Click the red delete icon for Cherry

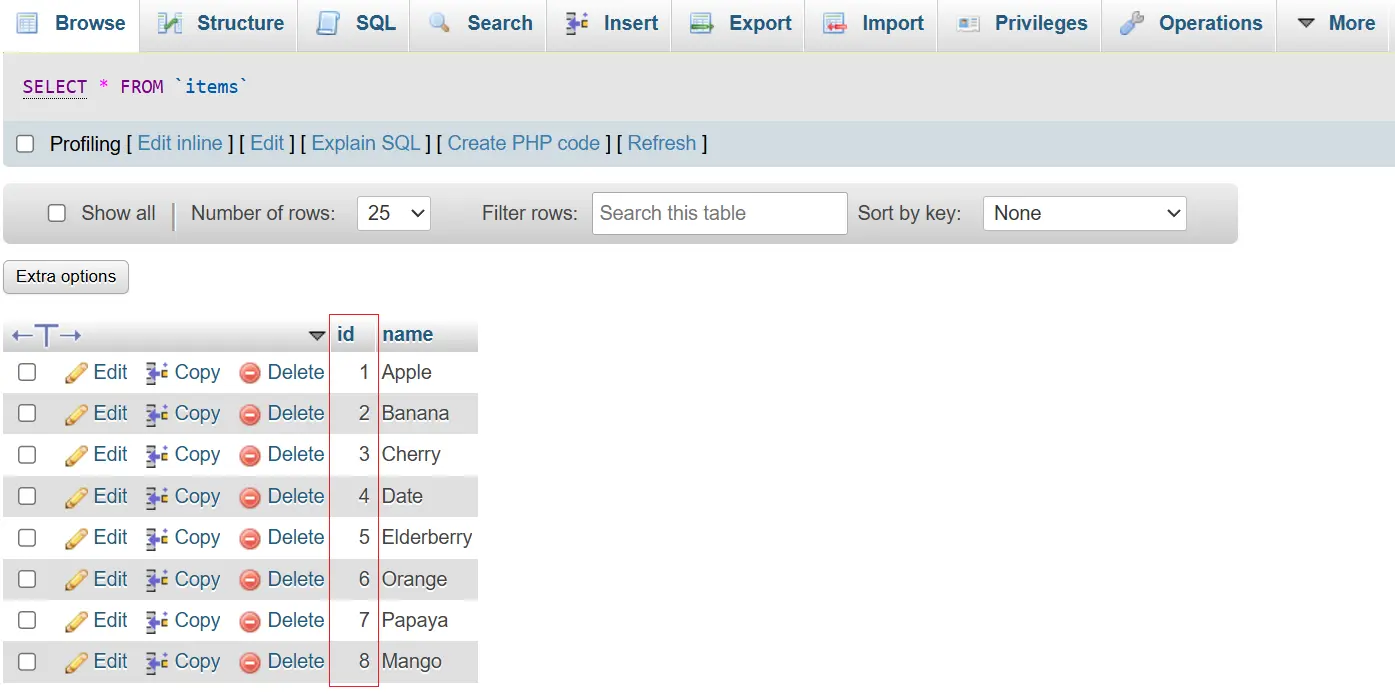pos(250,455)
